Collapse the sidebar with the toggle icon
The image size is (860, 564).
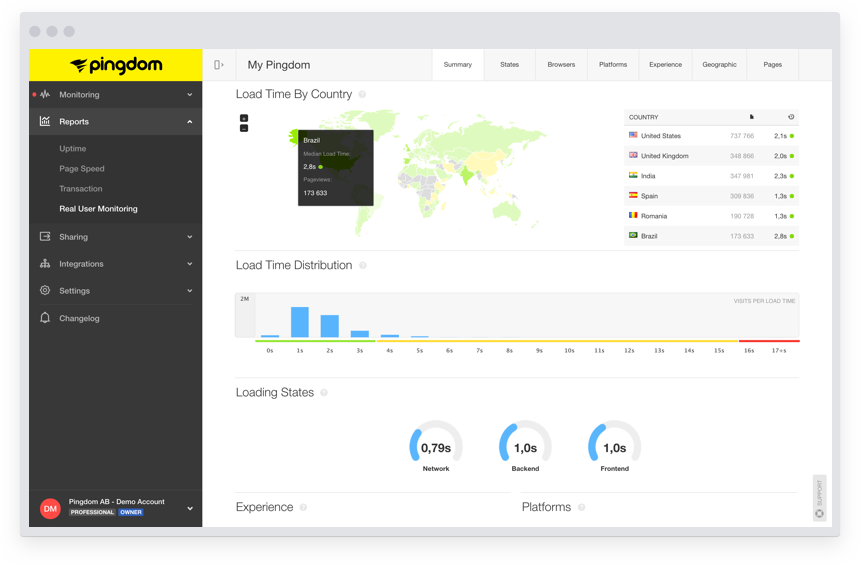pyautogui.click(x=218, y=65)
